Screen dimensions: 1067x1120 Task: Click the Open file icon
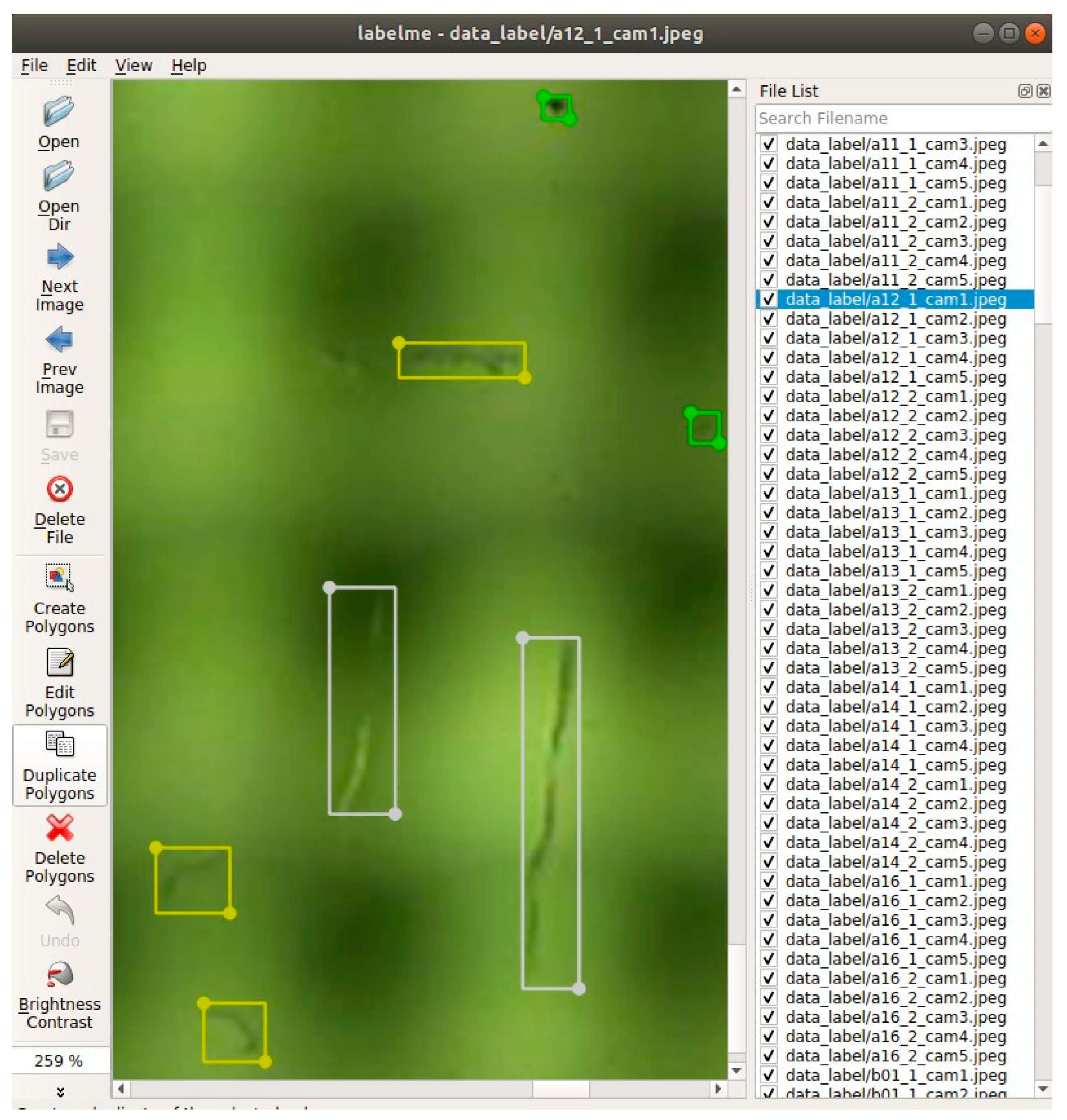click(x=59, y=110)
